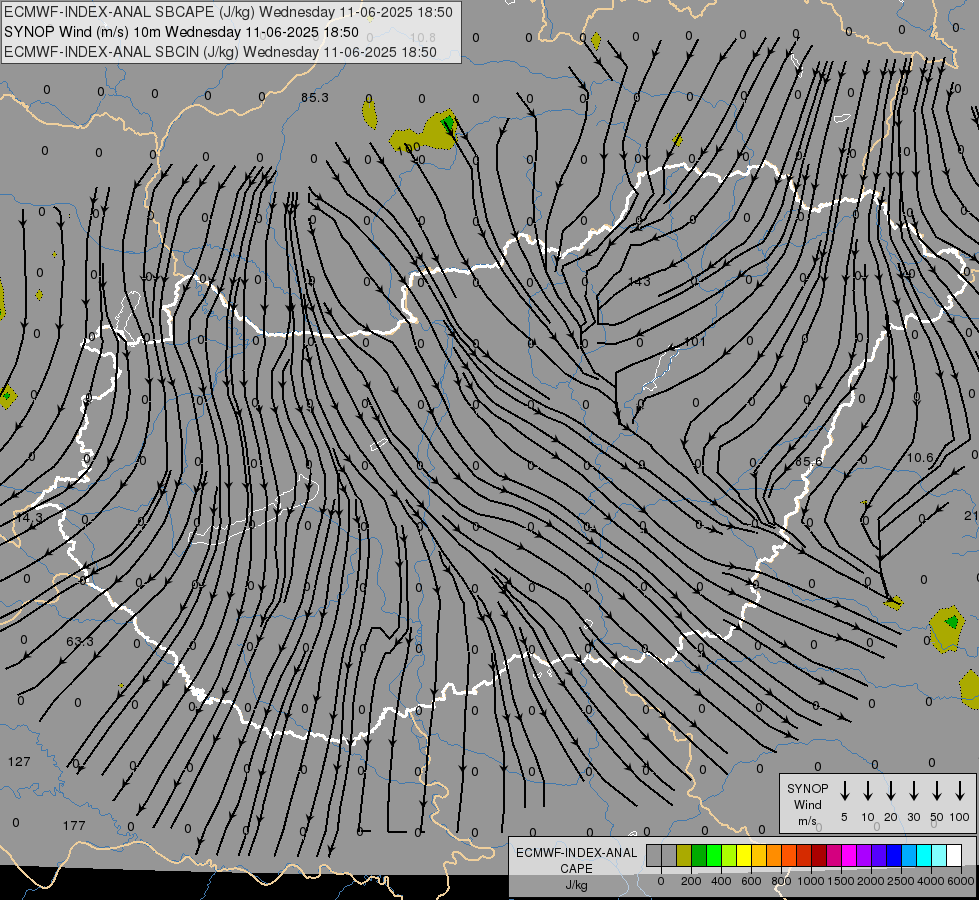Image resolution: width=979 pixels, height=900 pixels.
Task: Click the 101 value on the map
Action: click(x=695, y=342)
